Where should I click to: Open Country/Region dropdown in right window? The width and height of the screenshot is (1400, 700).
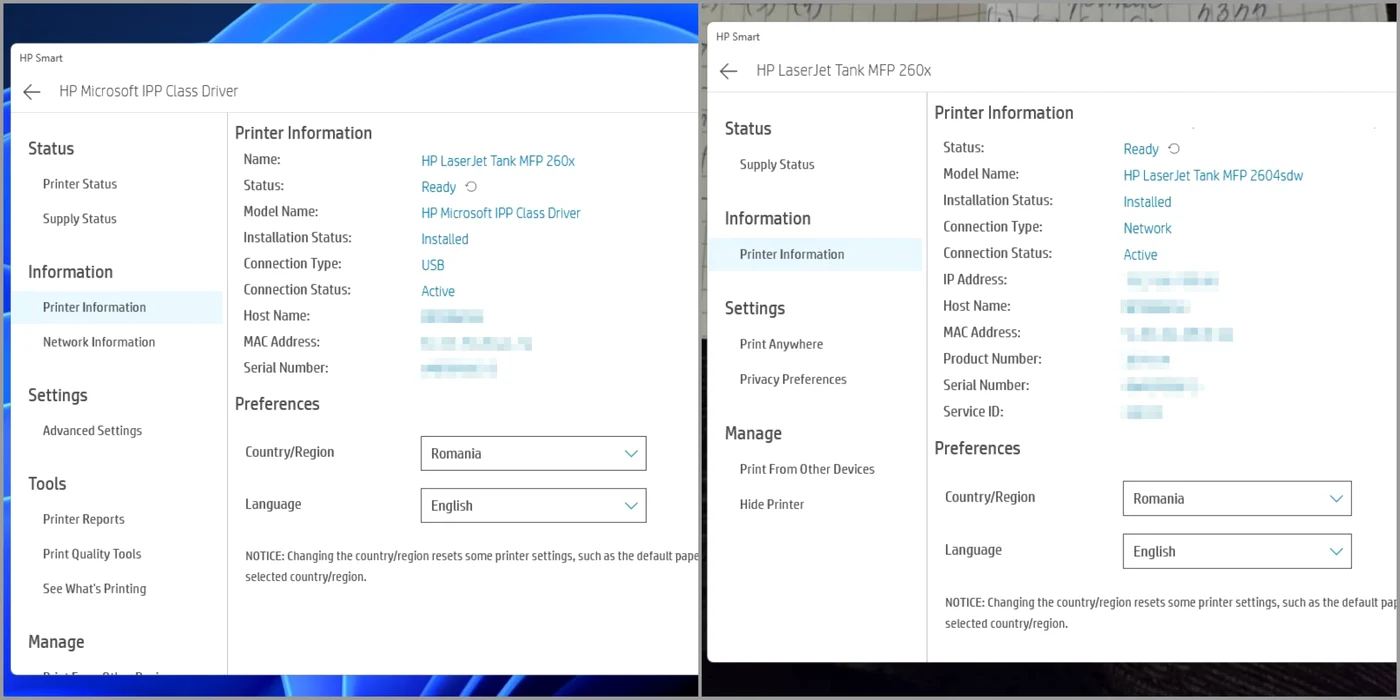pos(1237,498)
